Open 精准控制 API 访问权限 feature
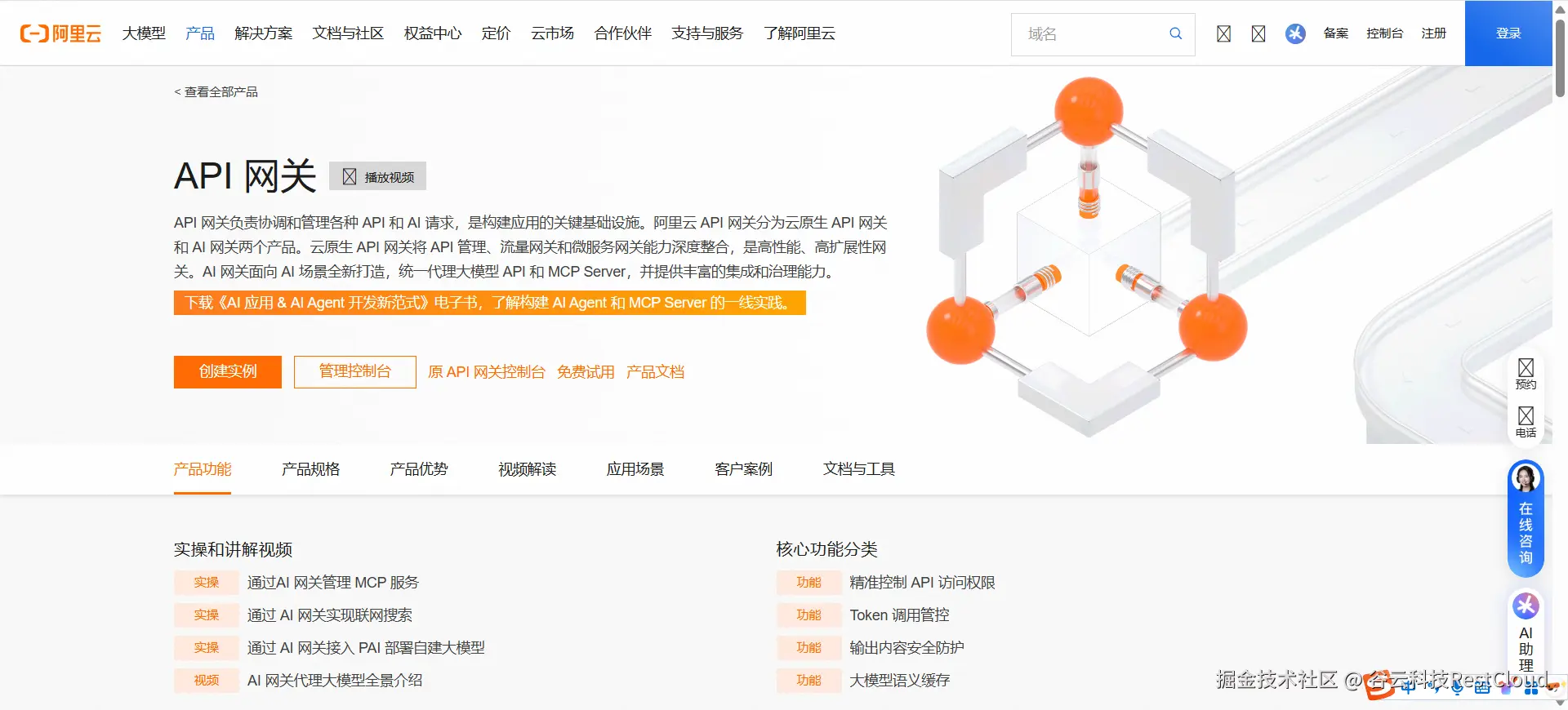1568x710 pixels. (922, 583)
